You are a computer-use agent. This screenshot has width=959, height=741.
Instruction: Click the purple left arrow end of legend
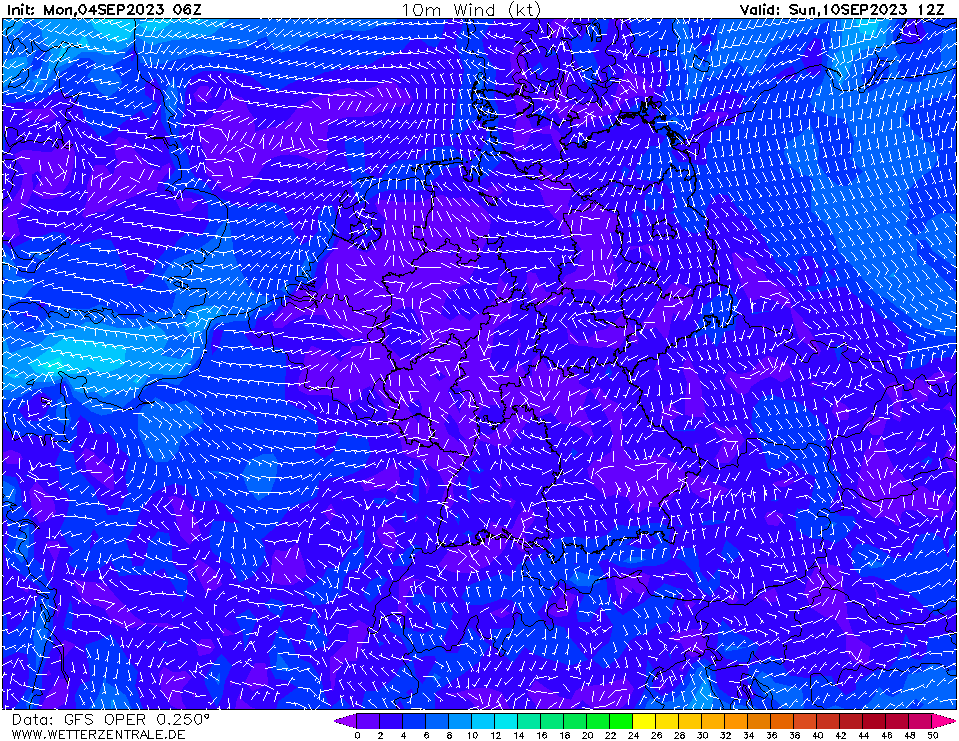[x=346, y=721]
